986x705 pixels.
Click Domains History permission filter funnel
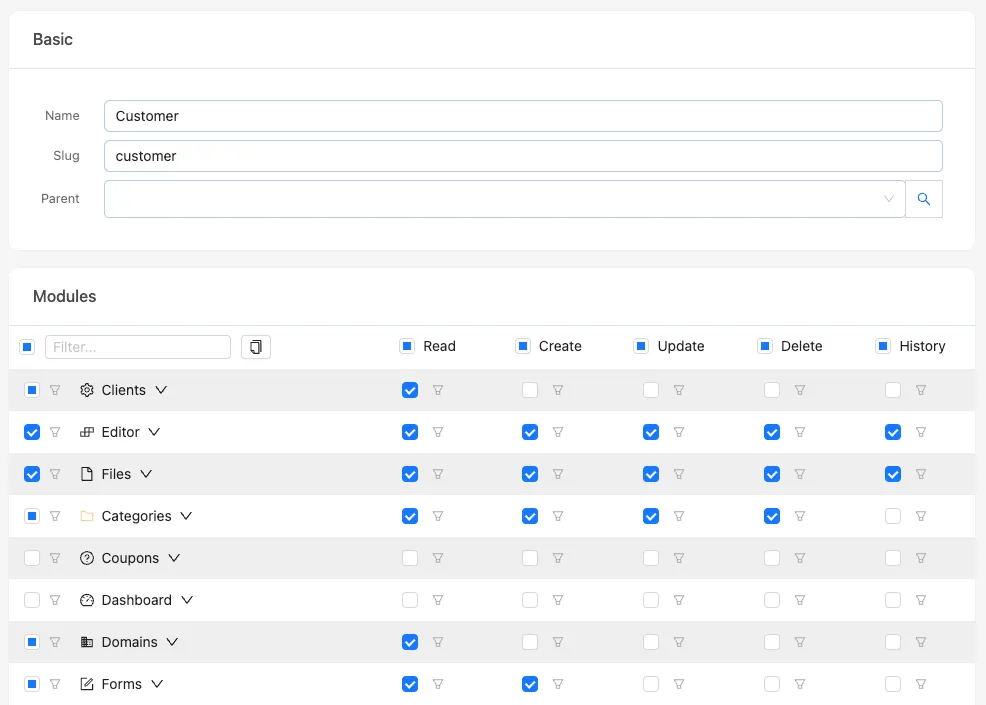click(x=921, y=642)
